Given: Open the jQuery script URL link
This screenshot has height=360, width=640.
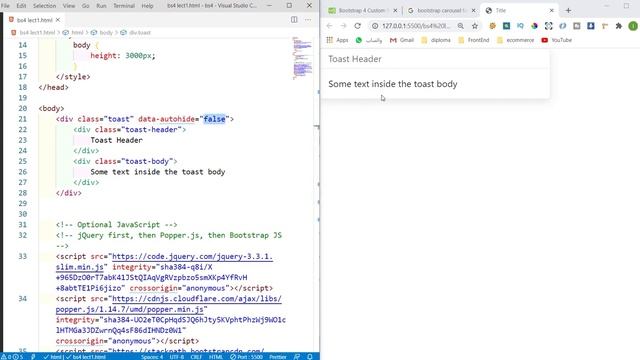Looking at the screenshot, I should click(x=164, y=262).
